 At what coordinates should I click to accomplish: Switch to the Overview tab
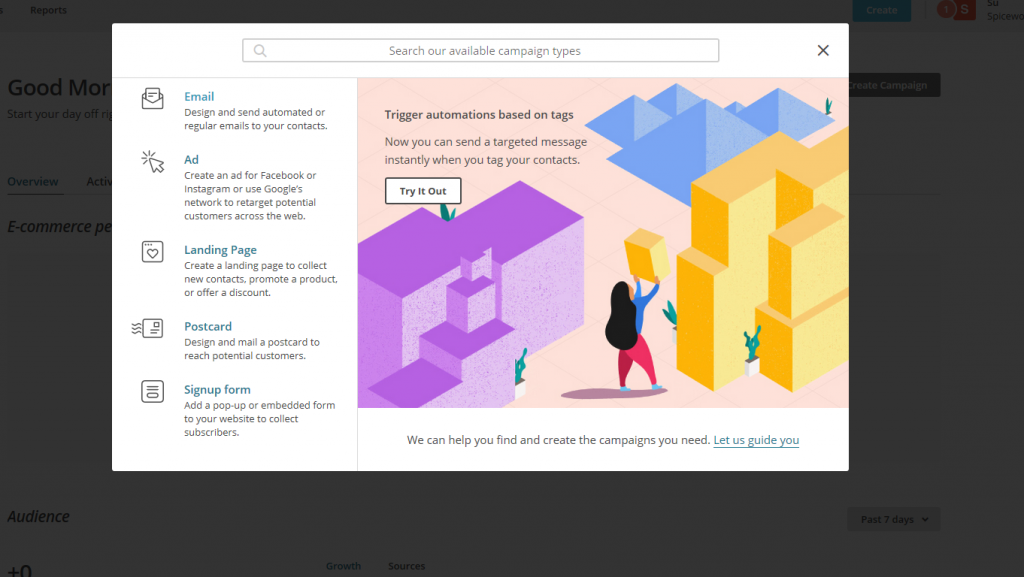tap(33, 182)
